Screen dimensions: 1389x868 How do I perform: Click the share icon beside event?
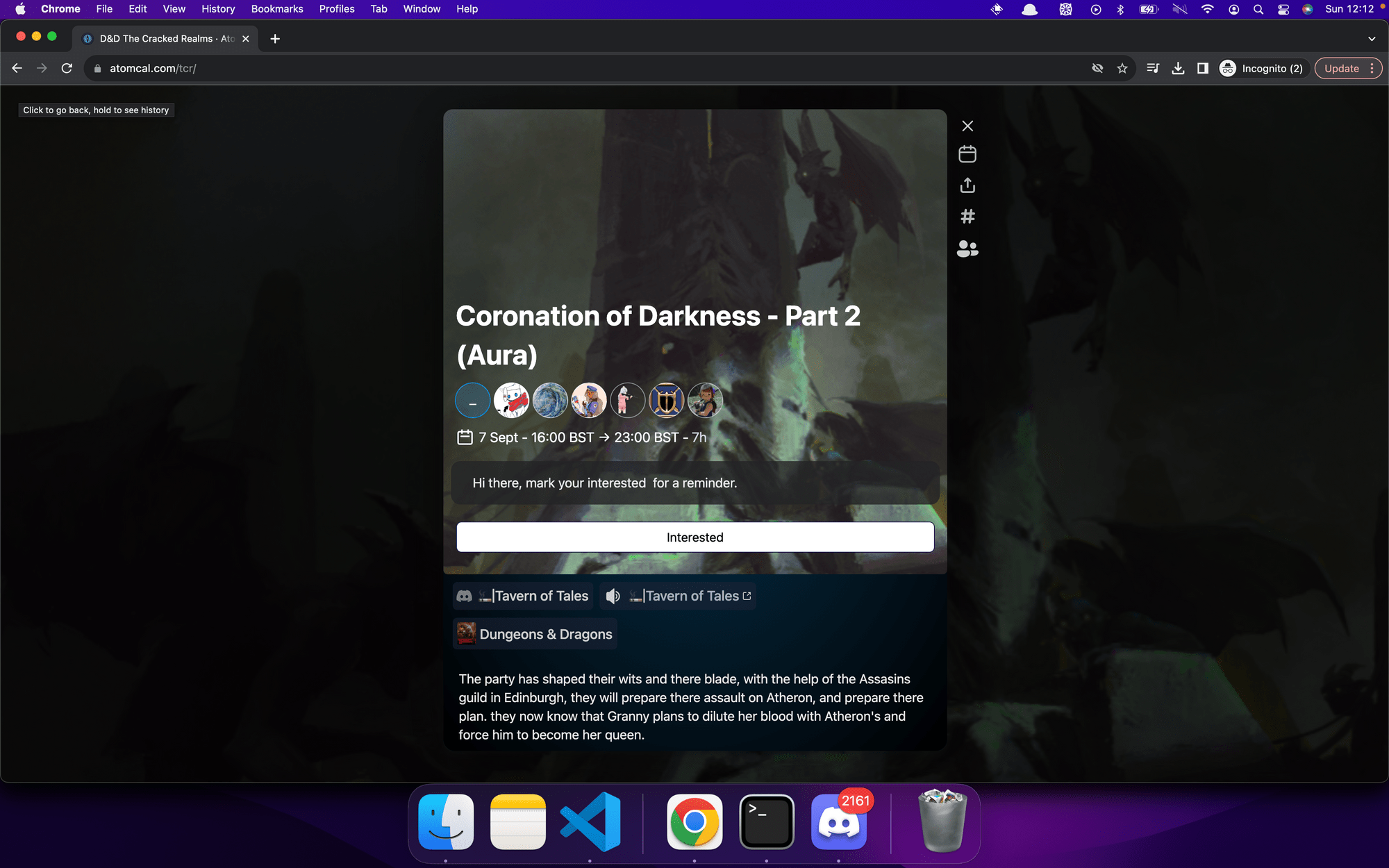967,185
